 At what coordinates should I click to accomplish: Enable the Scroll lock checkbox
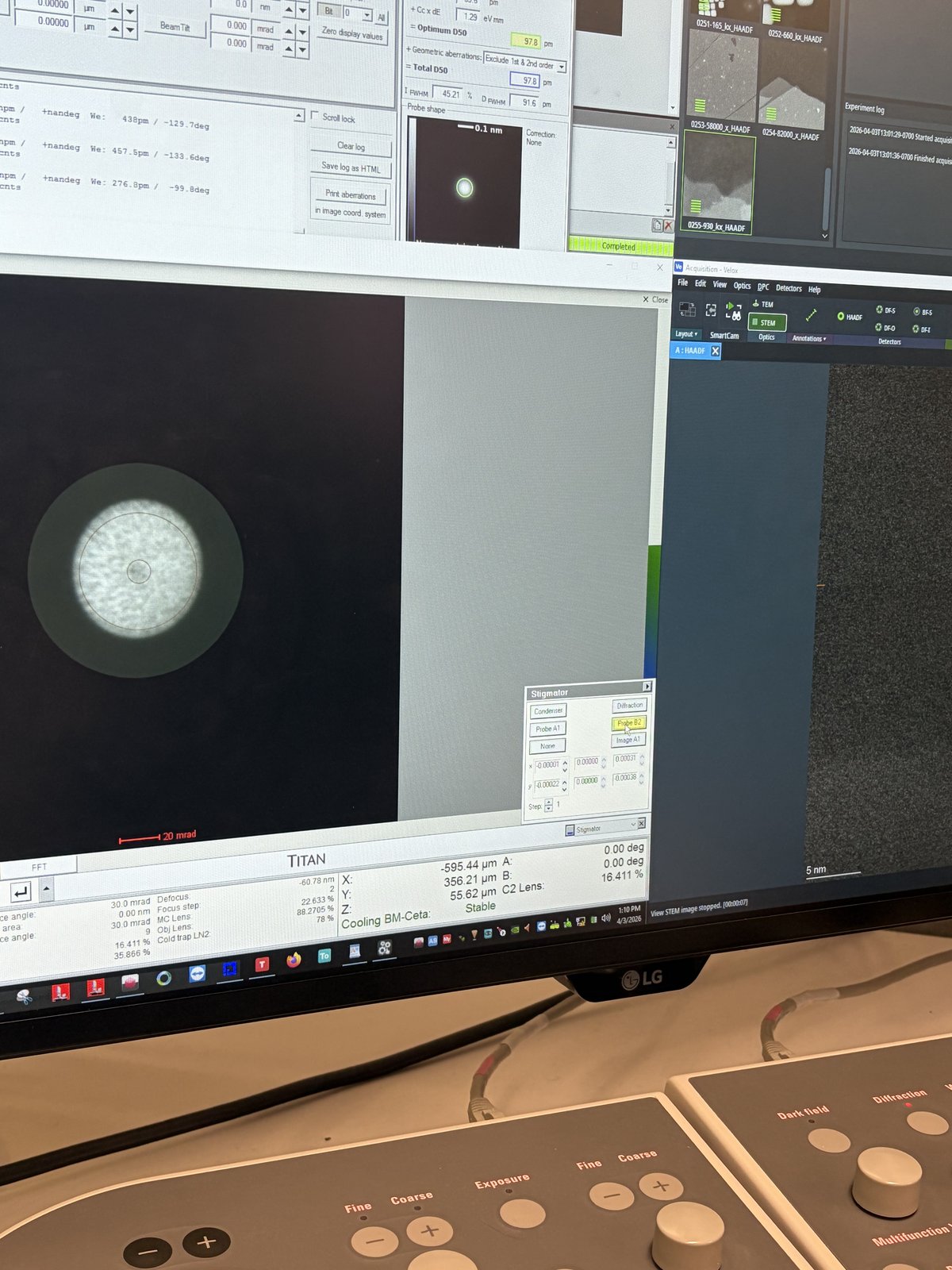point(315,116)
